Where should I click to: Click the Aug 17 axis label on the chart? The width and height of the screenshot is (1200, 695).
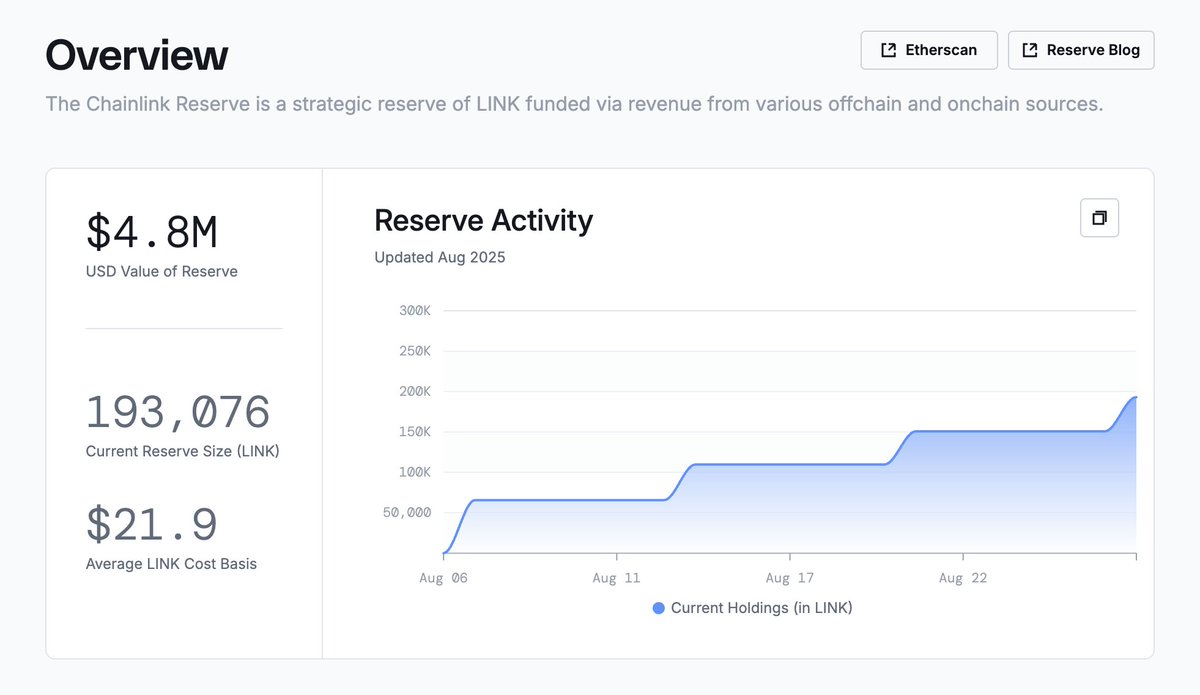pos(789,577)
